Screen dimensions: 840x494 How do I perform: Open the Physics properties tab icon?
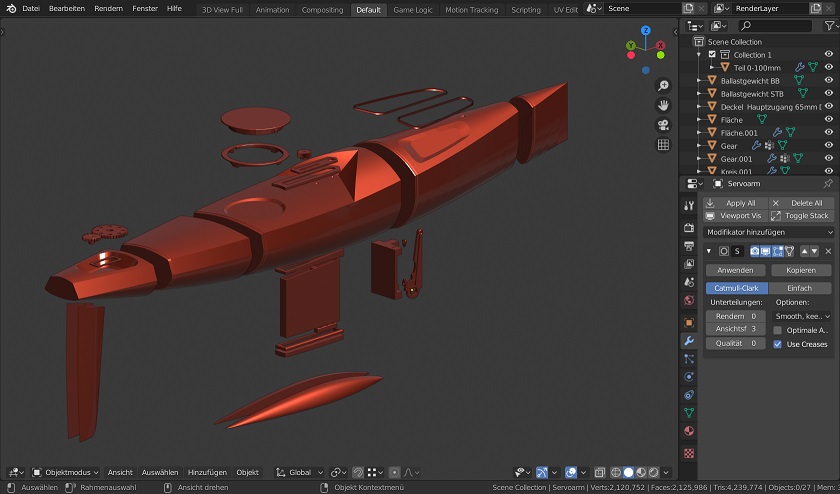(689, 377)
